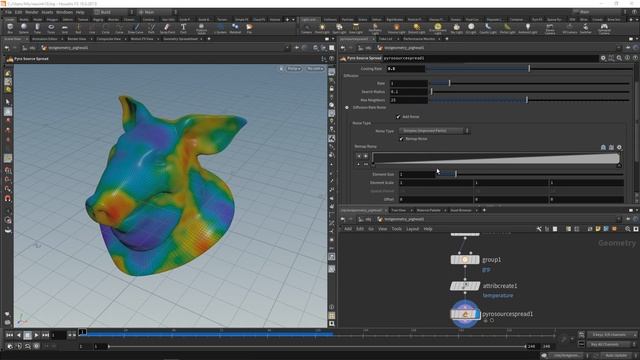
Task: Toggle the Remap Noise checkbox
Action: pyautogui.click(x=401, y=139)
